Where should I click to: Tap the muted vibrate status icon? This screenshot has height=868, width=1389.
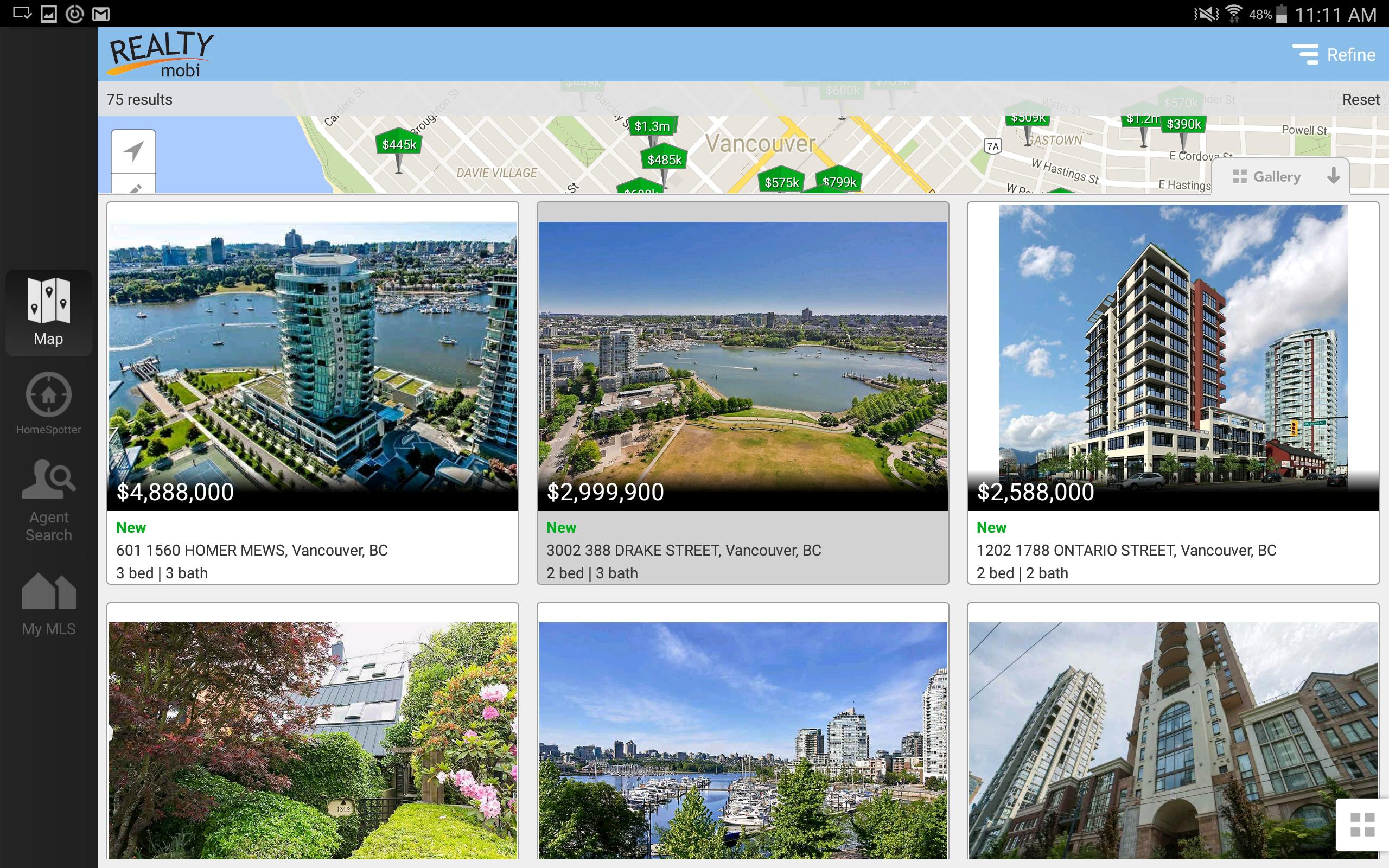(1206, 14)
